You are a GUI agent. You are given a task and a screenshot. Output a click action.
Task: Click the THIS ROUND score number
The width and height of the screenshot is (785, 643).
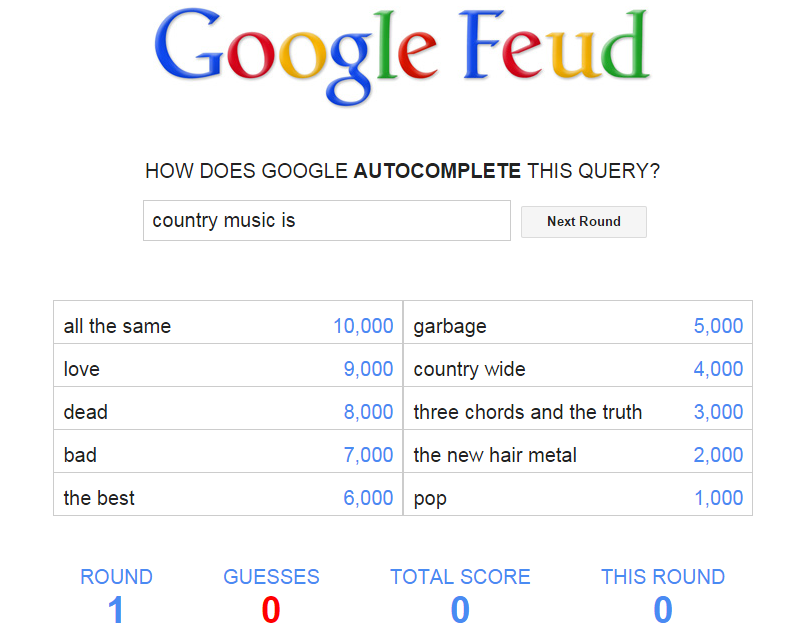coord(663,610)
